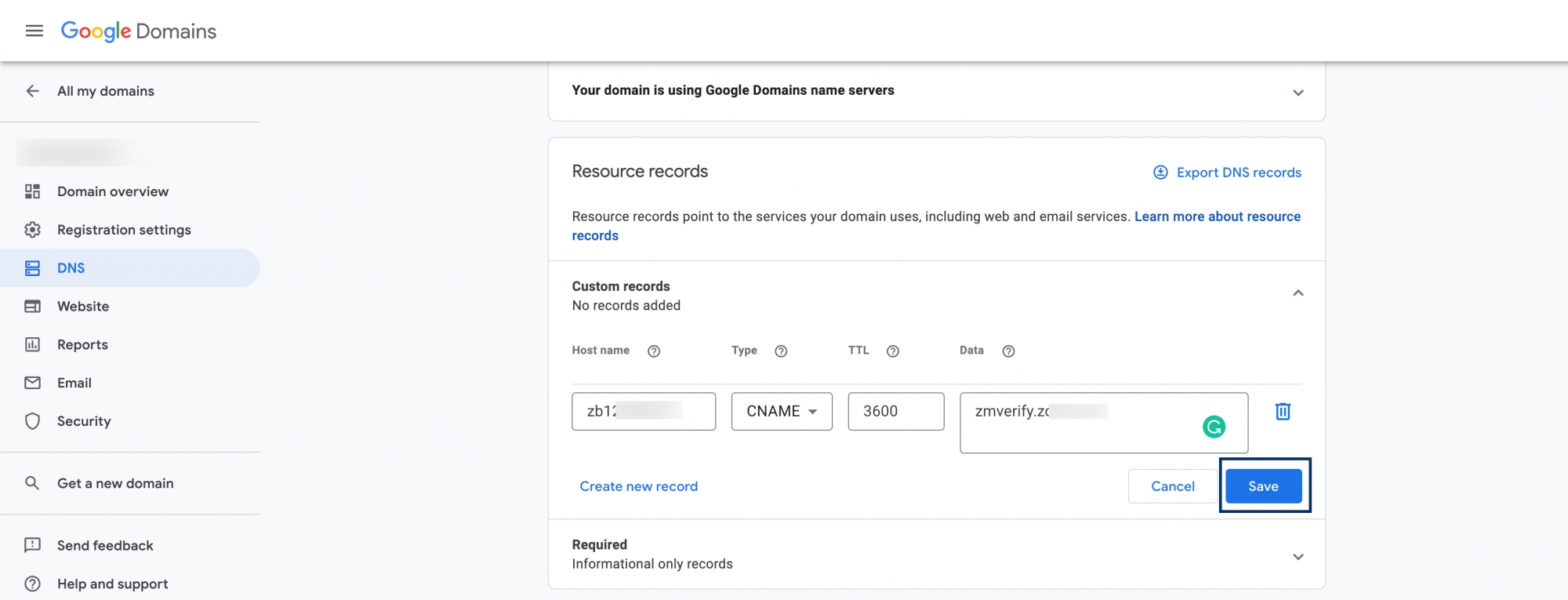Save the new DNS record
The image size is (1568, 600).
coord(1263,486)
